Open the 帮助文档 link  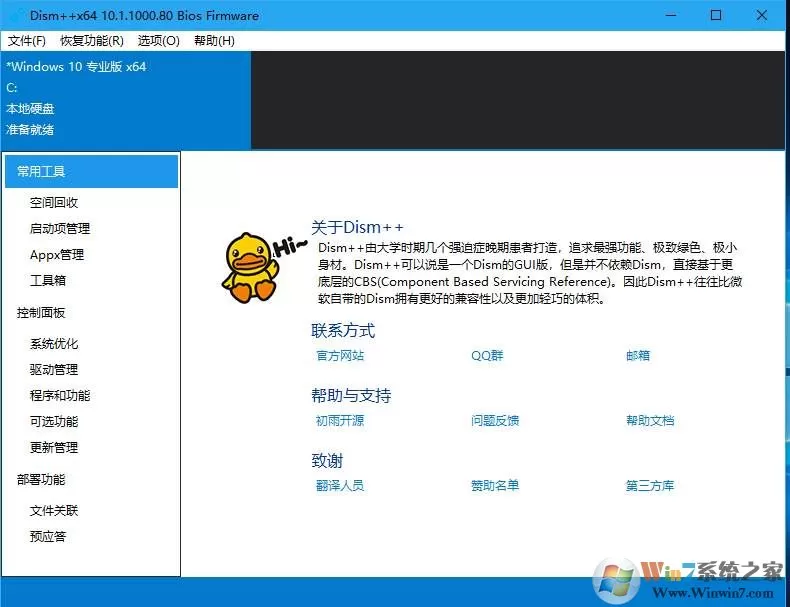tap(650, 421)
